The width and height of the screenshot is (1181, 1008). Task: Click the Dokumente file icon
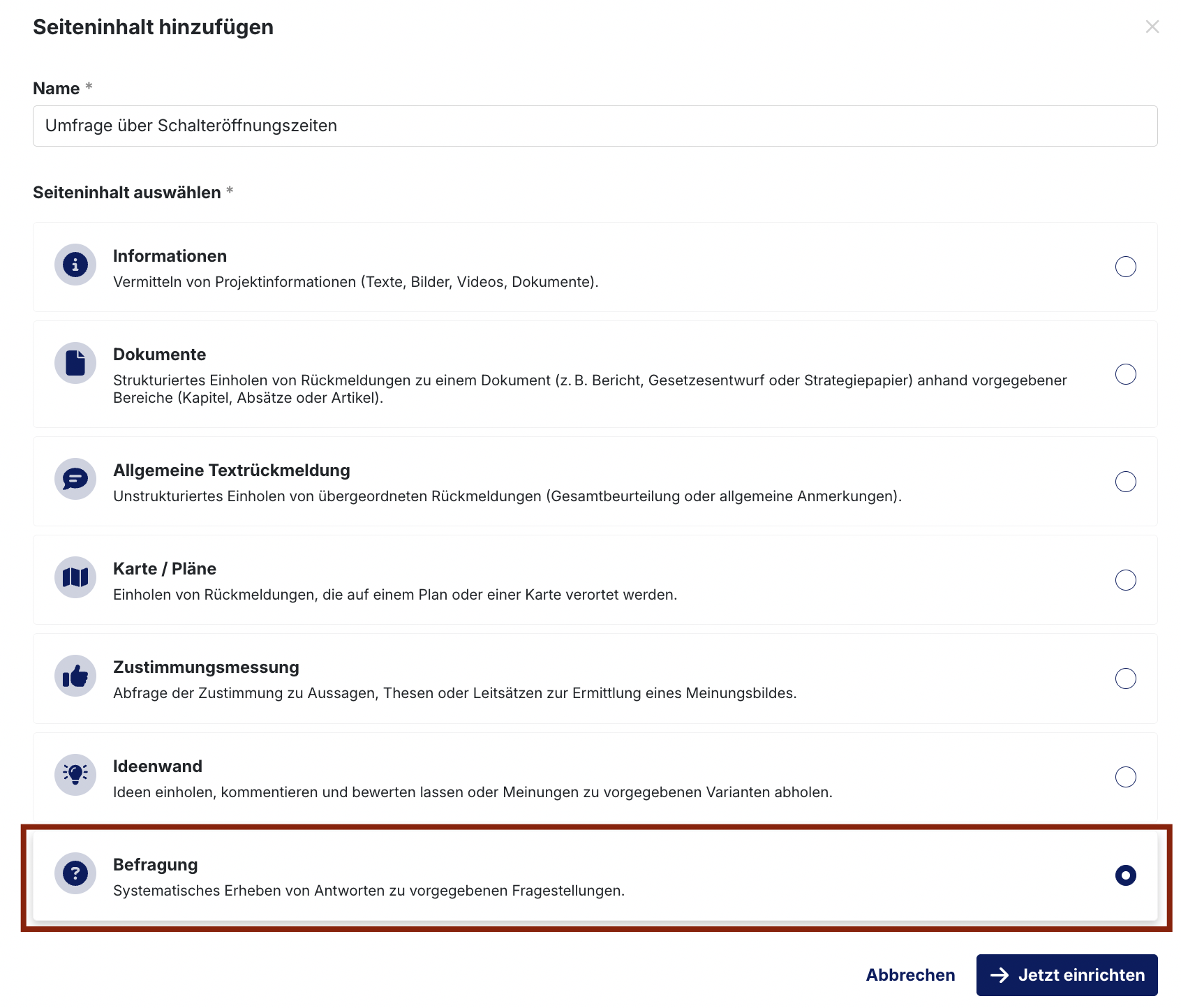click(75, 363)
